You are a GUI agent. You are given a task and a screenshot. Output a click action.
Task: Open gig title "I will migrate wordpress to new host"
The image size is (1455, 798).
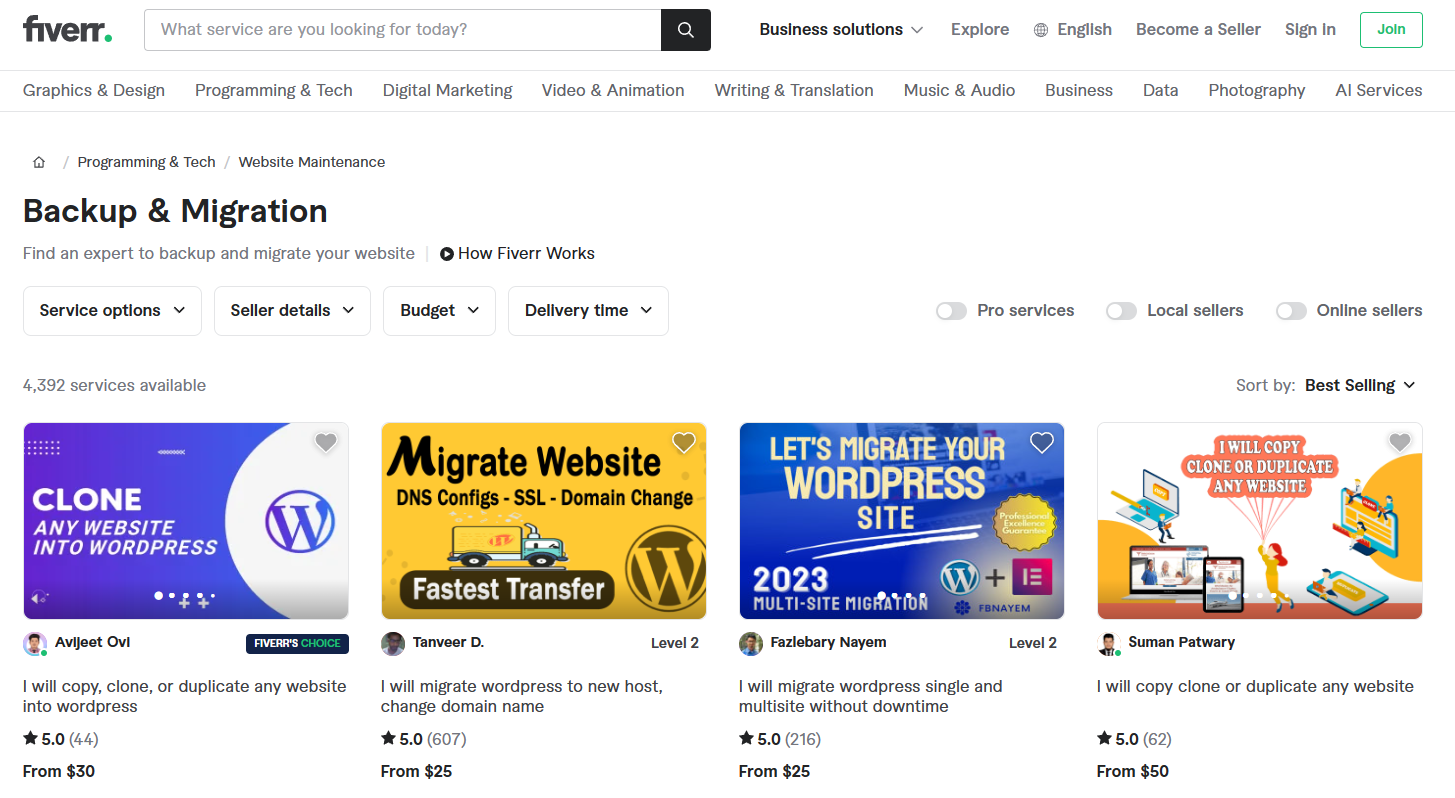pos(522,697)
